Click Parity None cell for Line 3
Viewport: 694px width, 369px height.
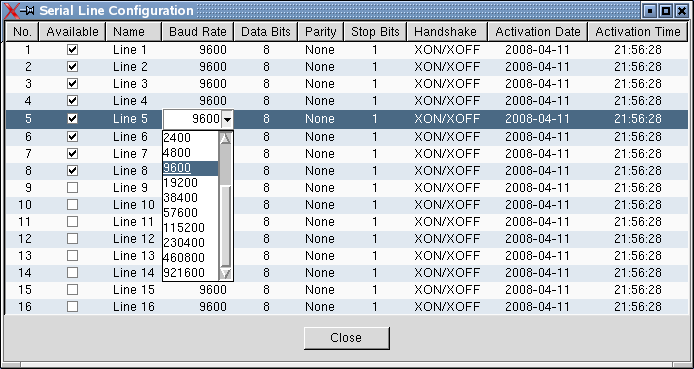pos(321,84)
